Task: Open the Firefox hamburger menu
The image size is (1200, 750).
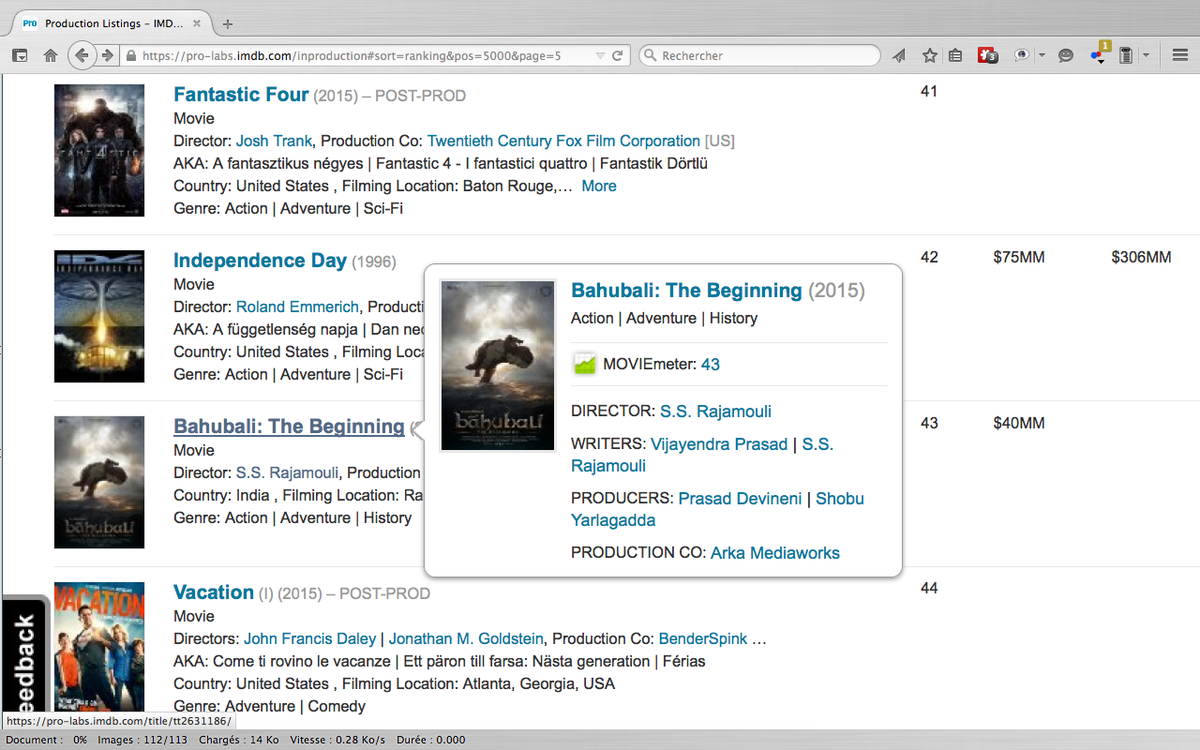Action: tap(1180, 56)
